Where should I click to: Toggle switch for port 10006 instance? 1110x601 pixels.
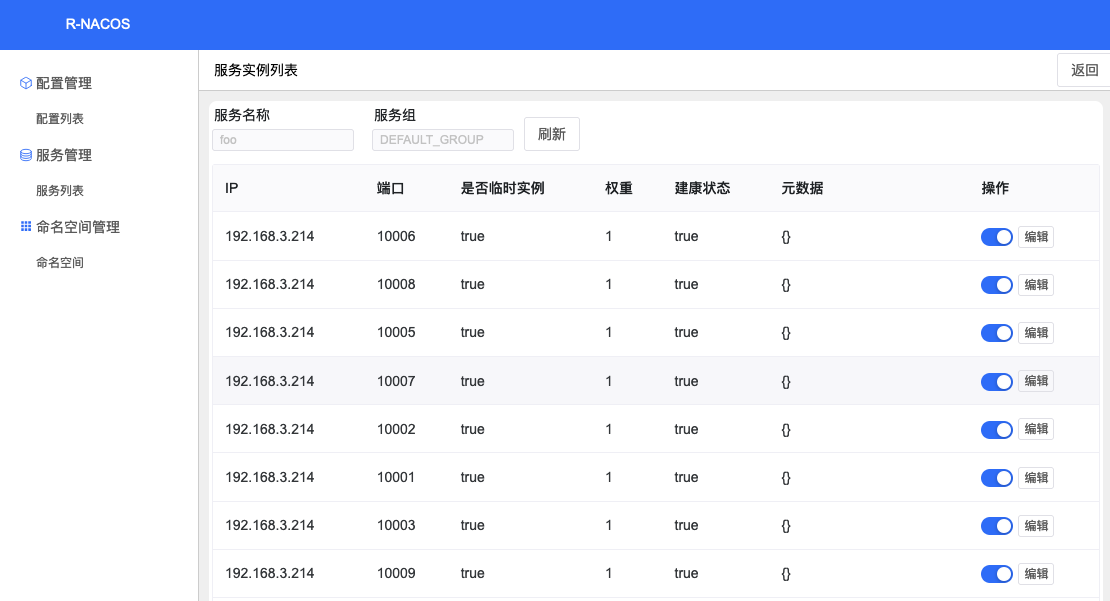tap(997, 237)
